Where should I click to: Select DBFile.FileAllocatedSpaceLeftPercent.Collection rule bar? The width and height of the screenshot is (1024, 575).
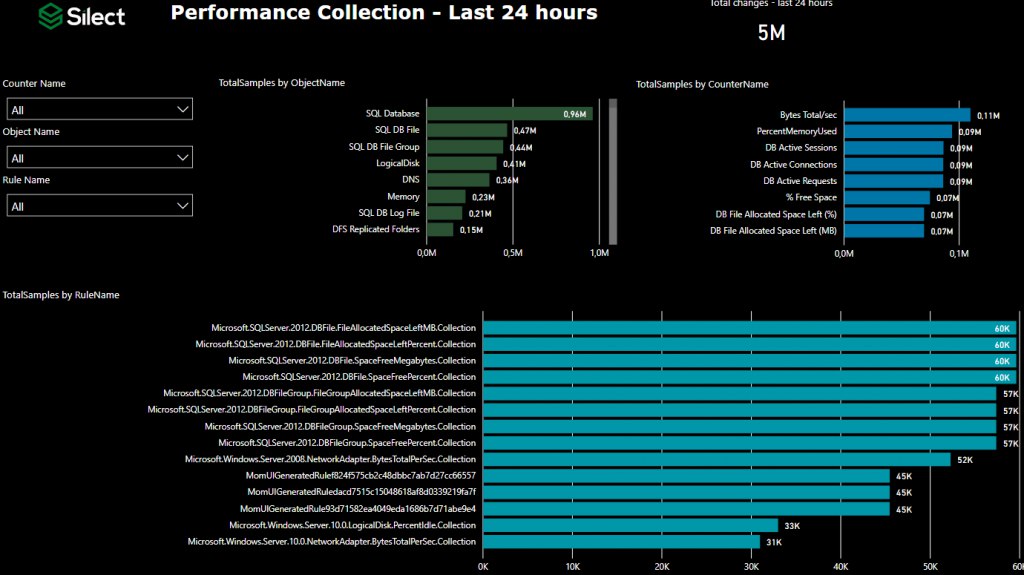coord(750,344)
